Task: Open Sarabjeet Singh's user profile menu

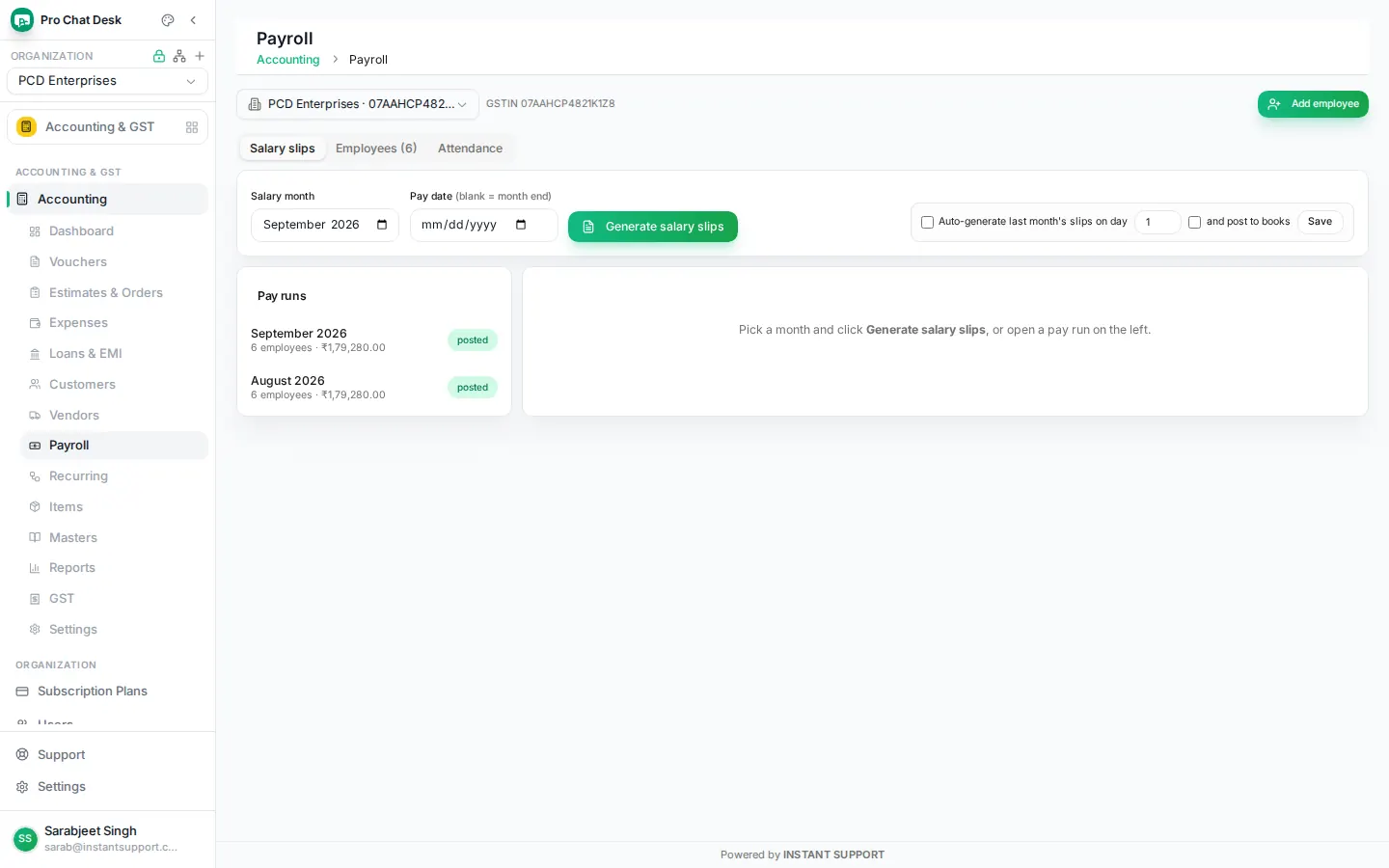Action: pos(108,839)
